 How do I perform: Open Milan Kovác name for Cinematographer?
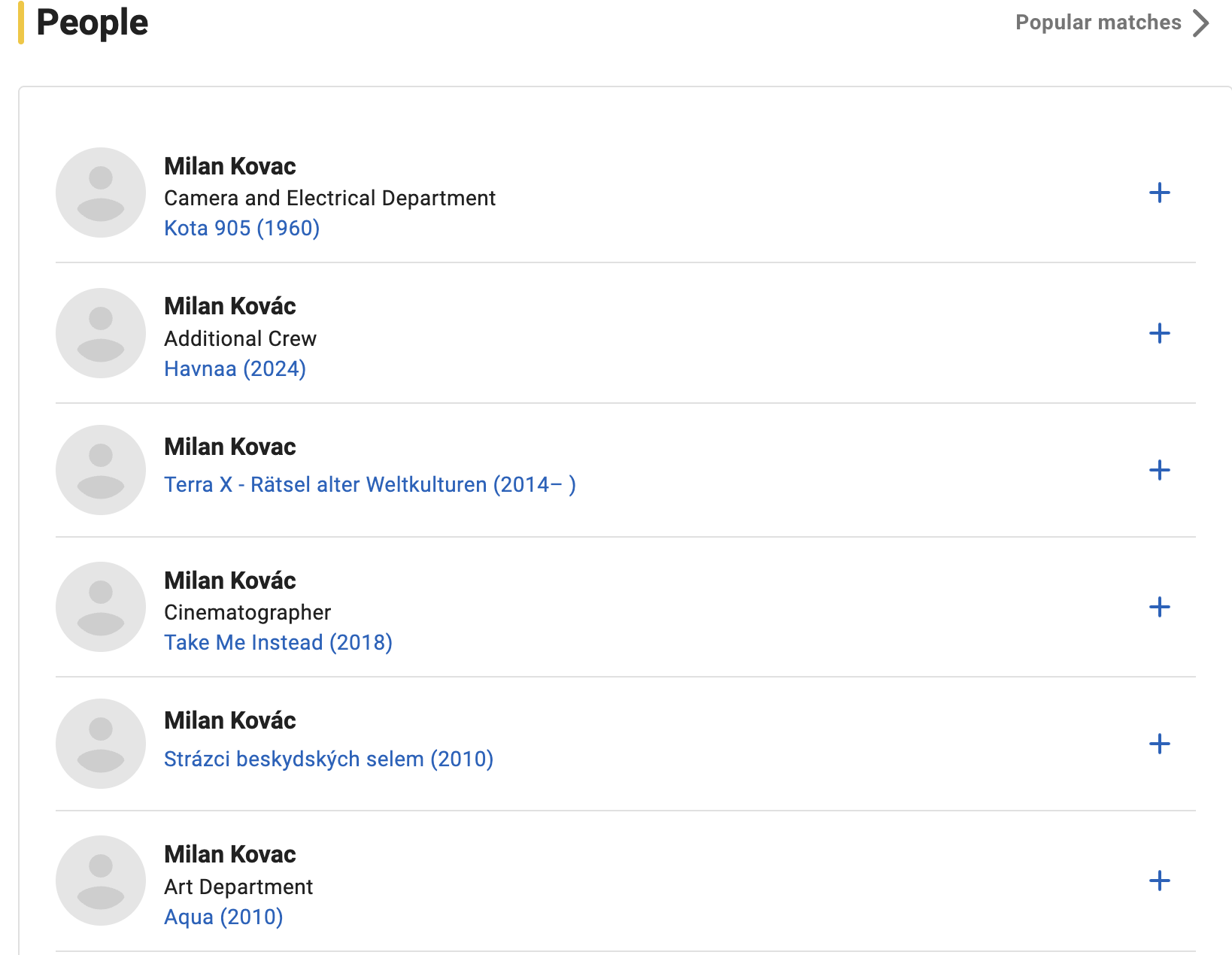click(x=229, y=581)
